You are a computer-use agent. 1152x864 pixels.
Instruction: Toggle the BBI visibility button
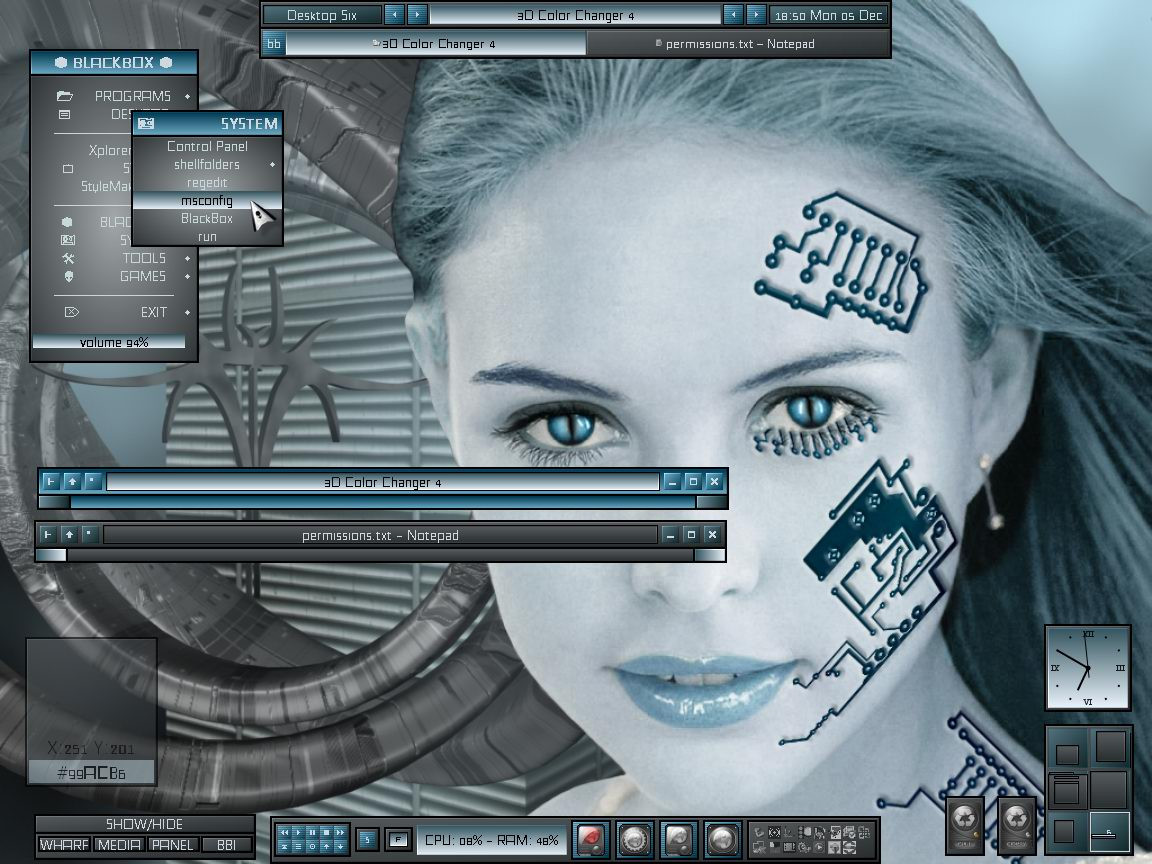click(x=226, y=845)
